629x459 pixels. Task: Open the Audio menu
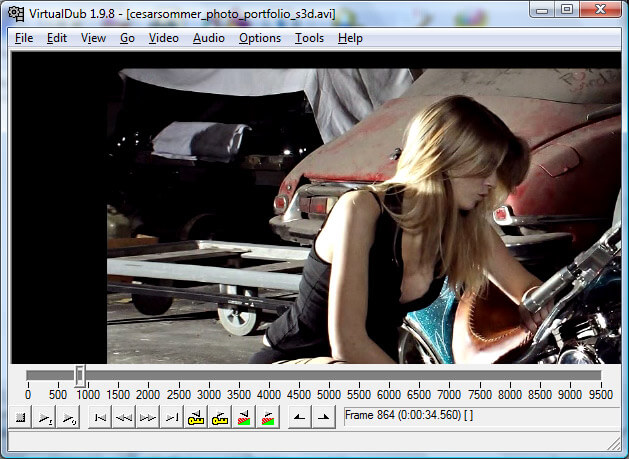209,38
